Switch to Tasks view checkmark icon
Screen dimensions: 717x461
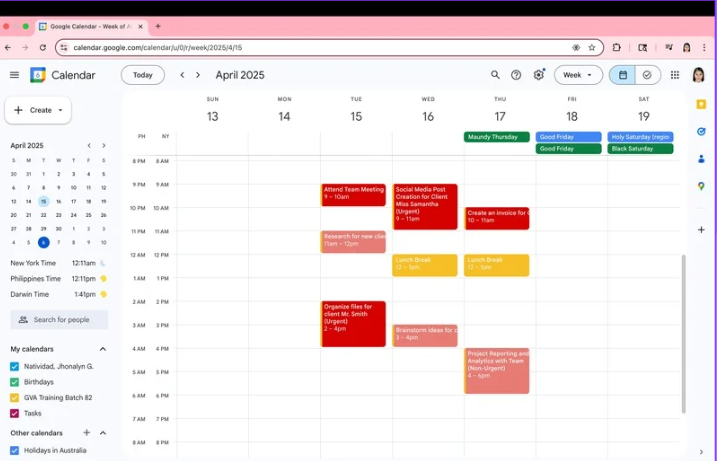[x=647, y=75]
